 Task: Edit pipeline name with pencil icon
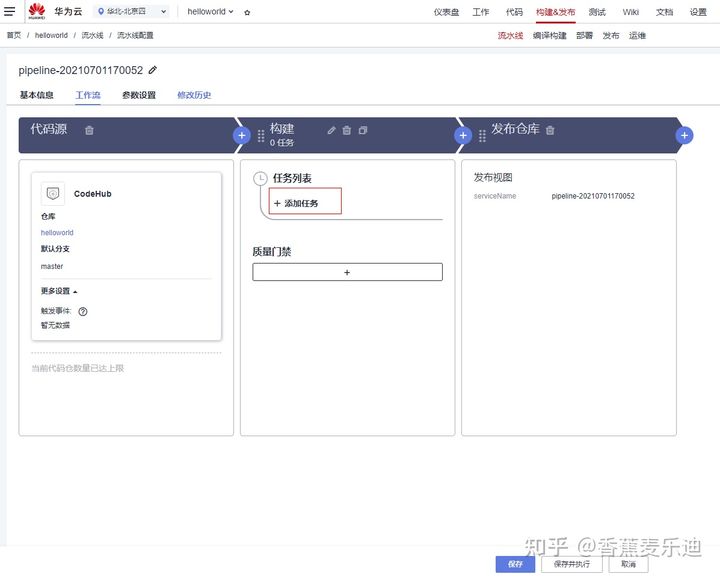(153, 70)
